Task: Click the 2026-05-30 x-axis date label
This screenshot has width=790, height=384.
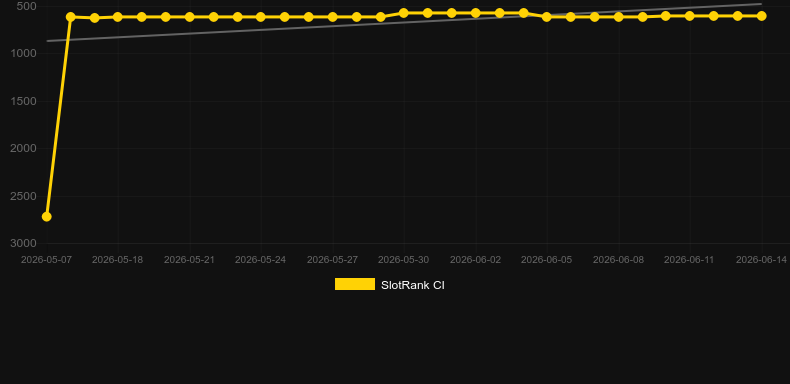Action: click(404, 260)
